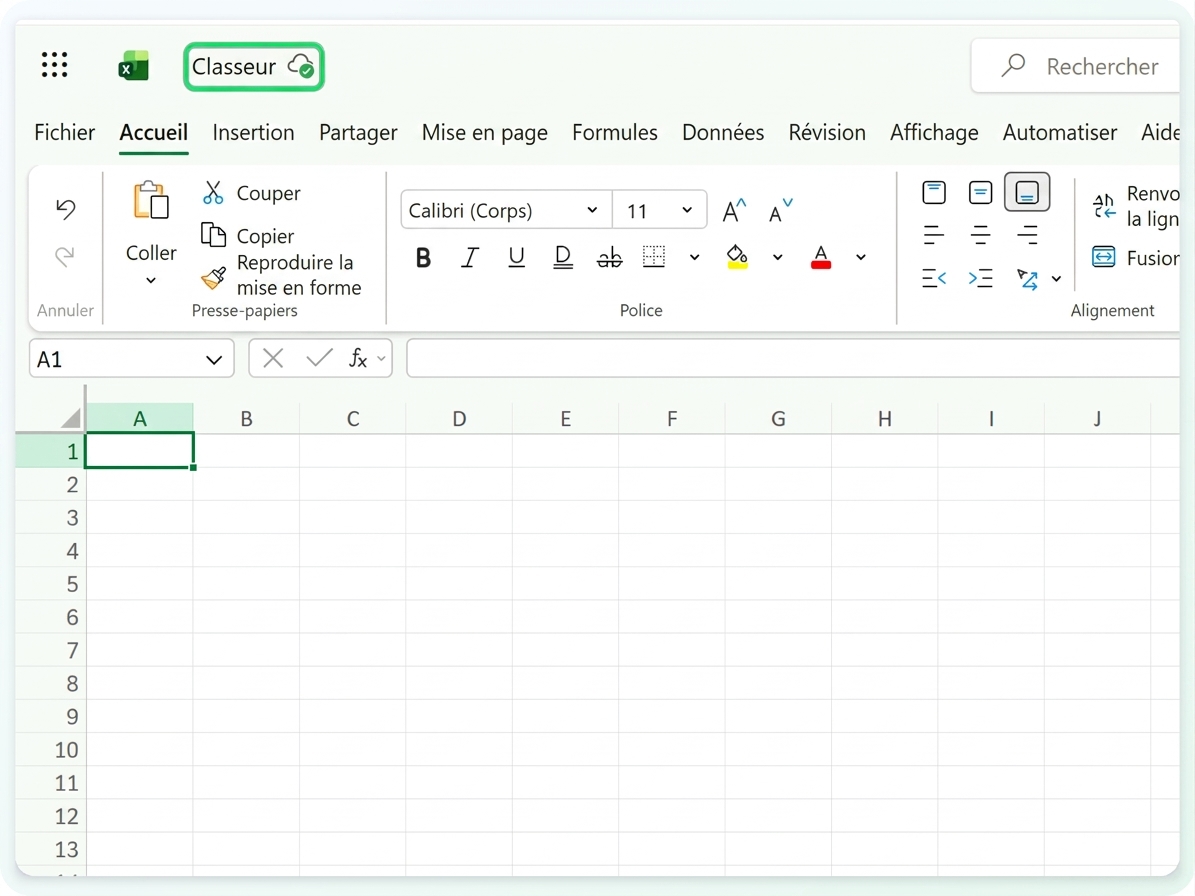
Task: Switch to the Révision tab
Action: coord(827,133)
